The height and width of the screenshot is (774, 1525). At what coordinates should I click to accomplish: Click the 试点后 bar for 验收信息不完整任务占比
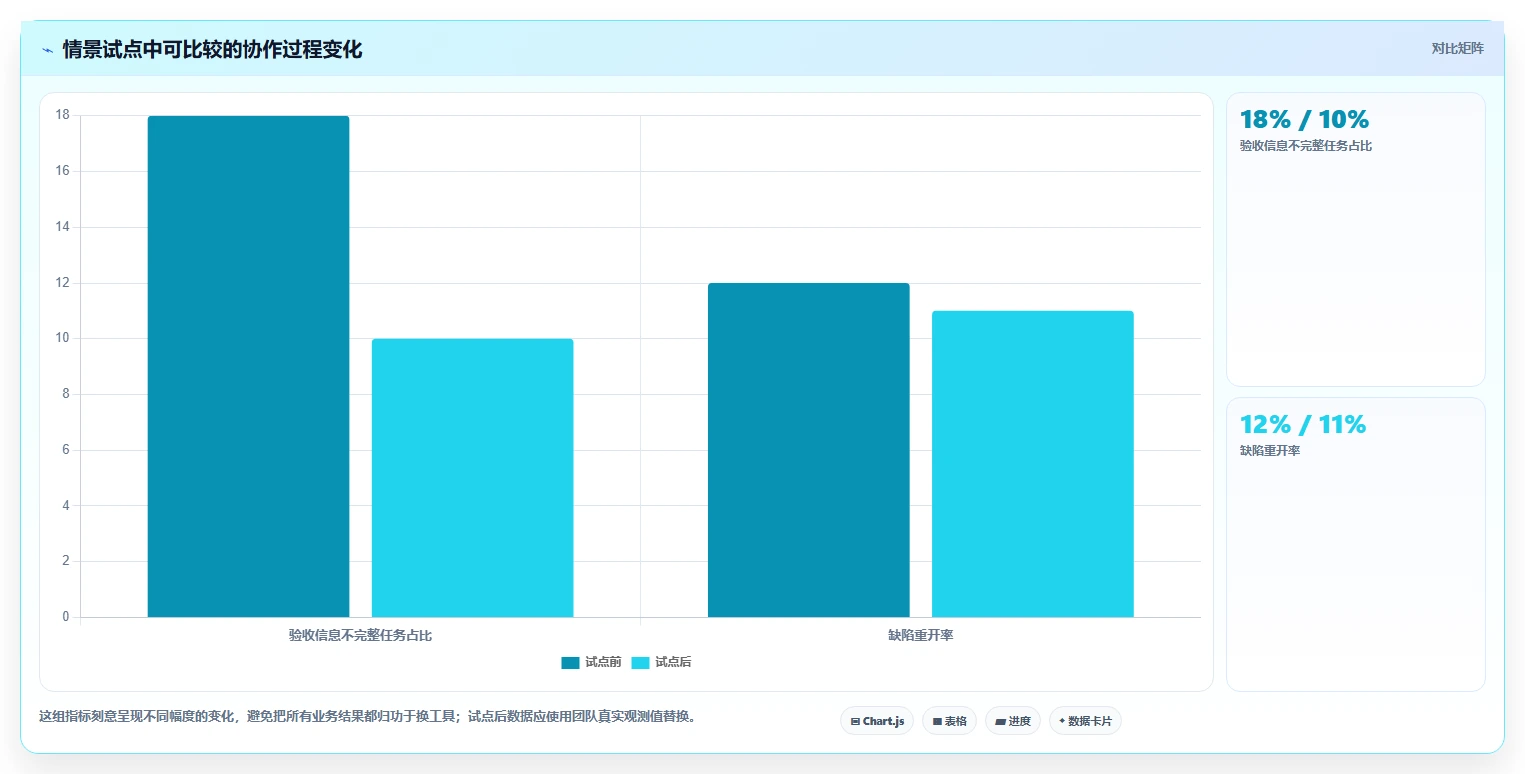click(x=472, y=478)
